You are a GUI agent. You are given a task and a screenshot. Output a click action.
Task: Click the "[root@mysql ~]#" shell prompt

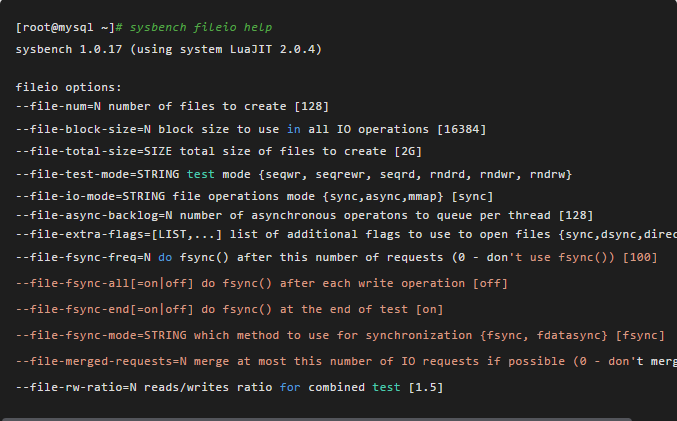(66, 27)
